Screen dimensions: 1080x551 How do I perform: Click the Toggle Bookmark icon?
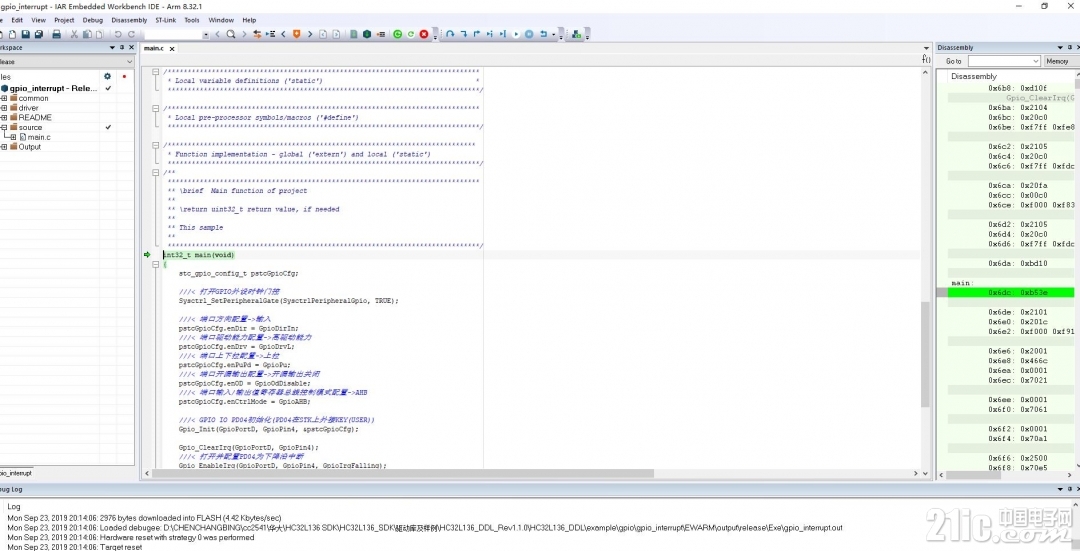297,34
